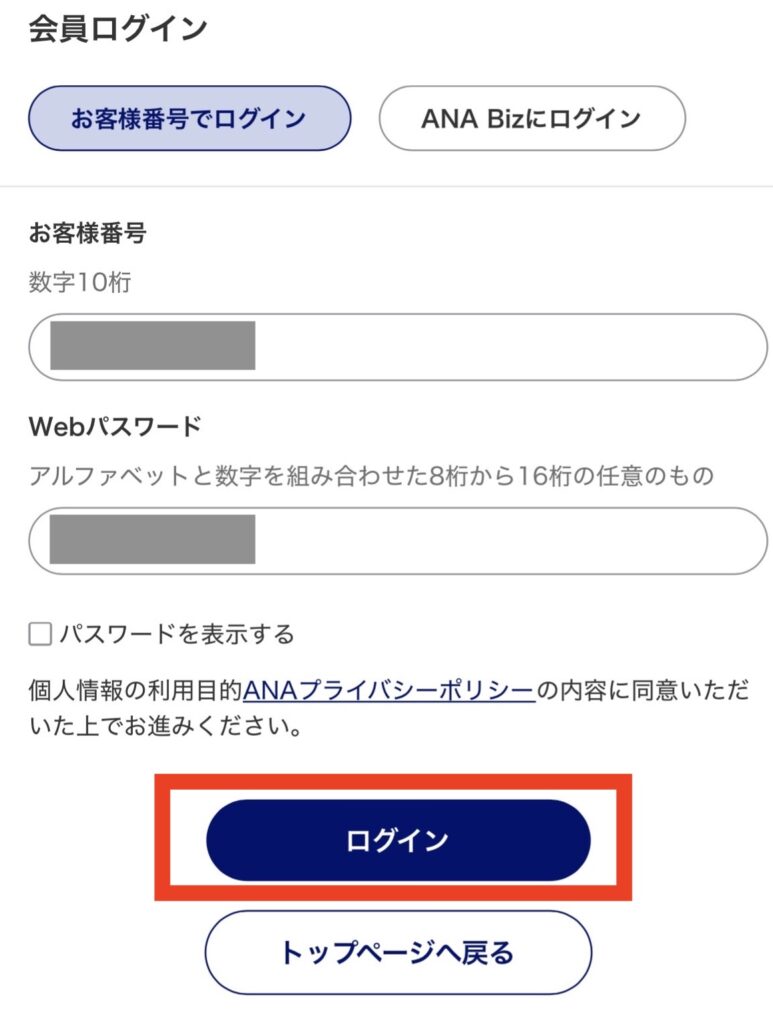Click the パスワードを表示する label text
Screen dimensions: 773x1024
pos(176,634)
